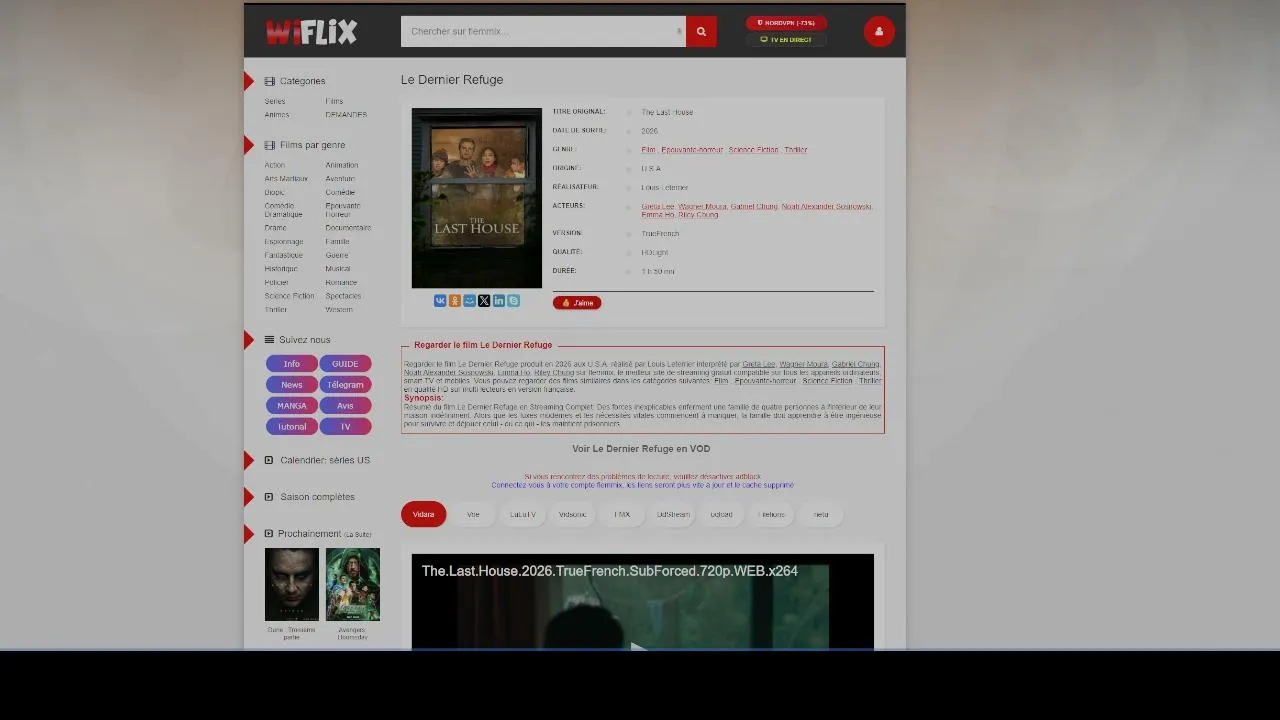This screenshot has height=720, width=1280.
Task: Open actor Wagner Moura's page
Action: coord(703,207)
